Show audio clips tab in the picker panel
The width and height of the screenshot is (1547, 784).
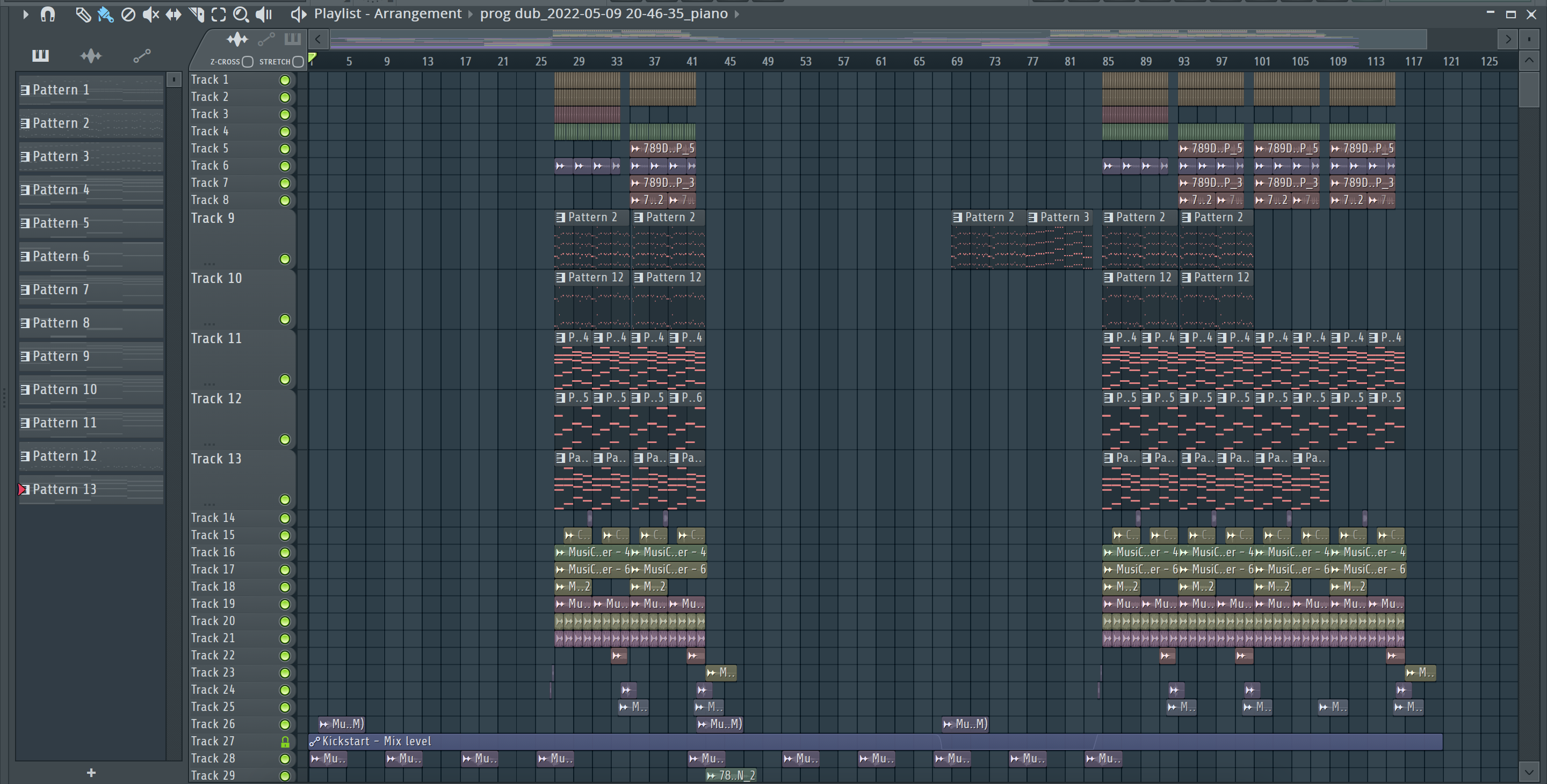[91, 56]
